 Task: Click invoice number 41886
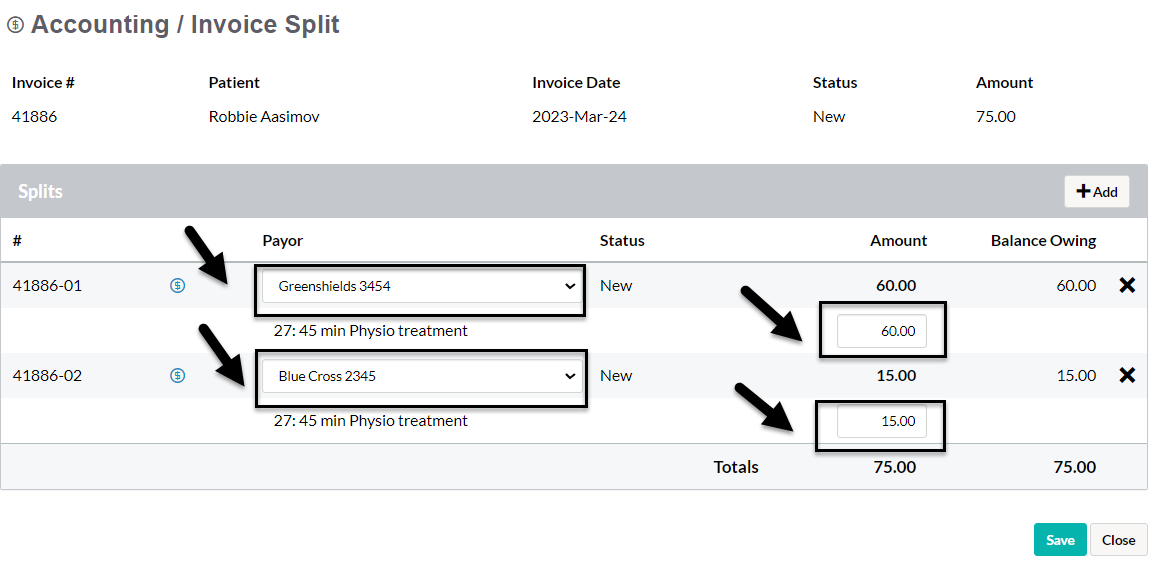(x=34, y=117)
